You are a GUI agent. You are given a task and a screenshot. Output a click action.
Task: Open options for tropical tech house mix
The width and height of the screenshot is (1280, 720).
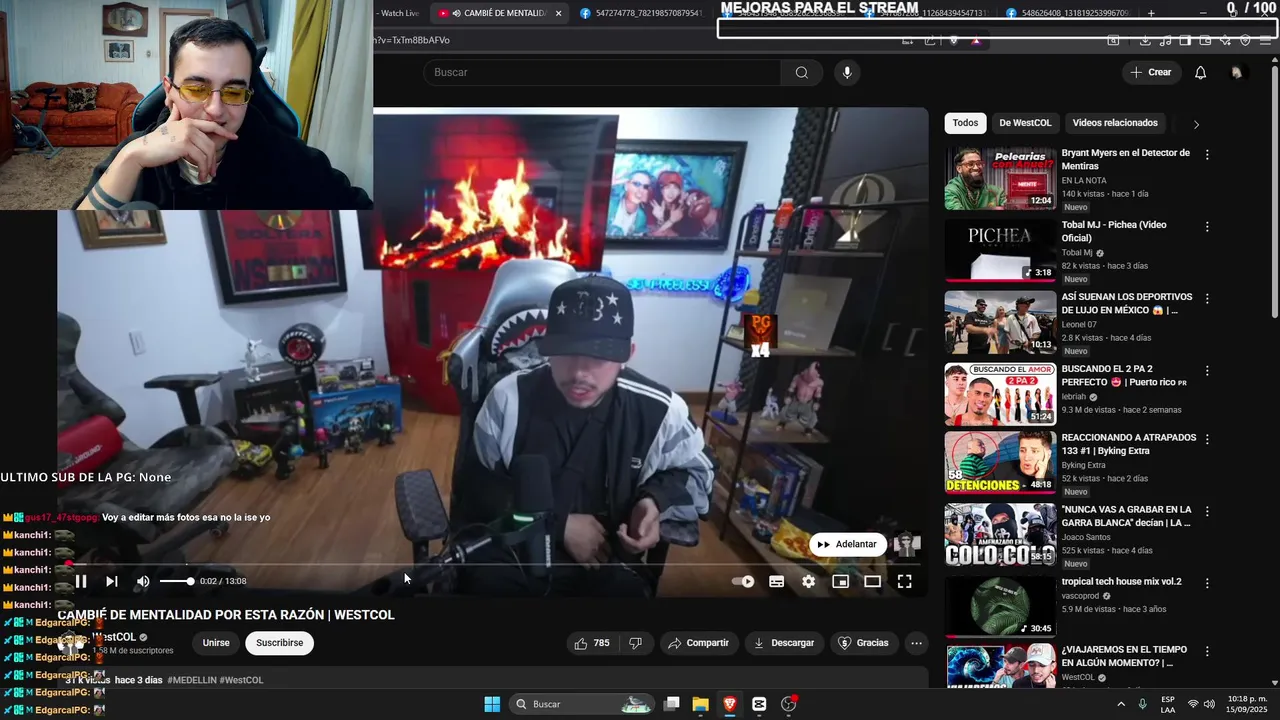[x=1207, y=583]
